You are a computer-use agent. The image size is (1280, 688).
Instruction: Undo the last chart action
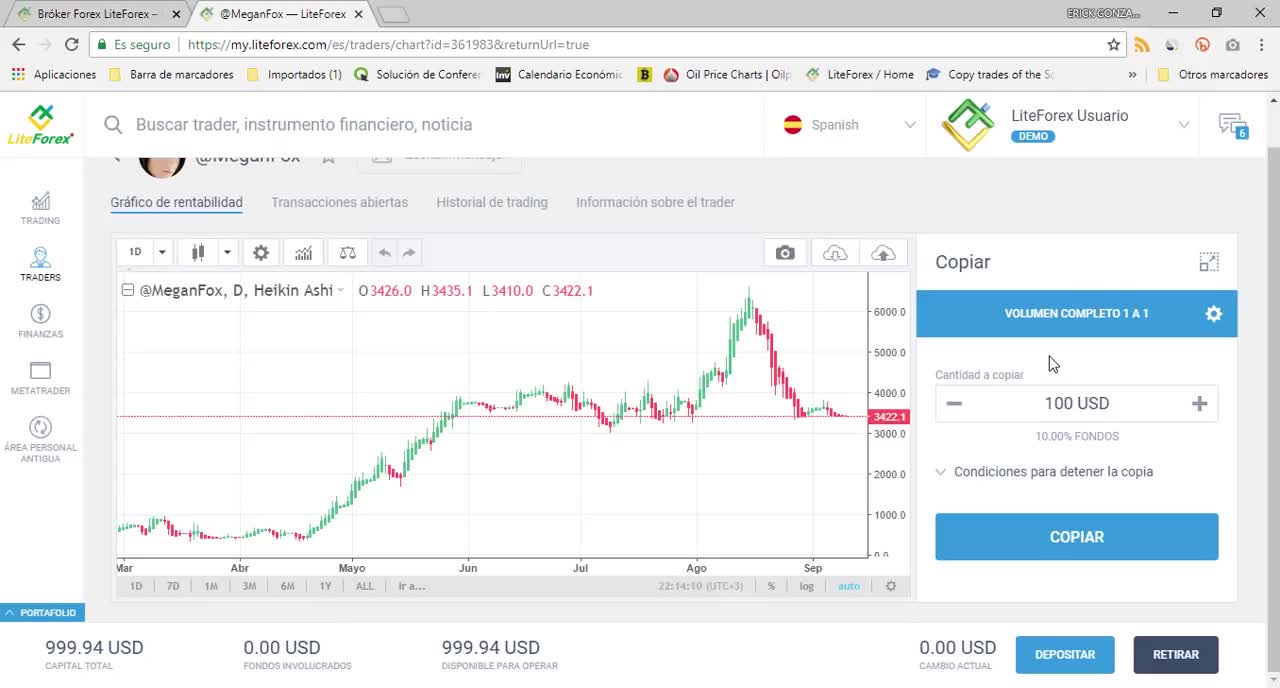coord(384,253)
